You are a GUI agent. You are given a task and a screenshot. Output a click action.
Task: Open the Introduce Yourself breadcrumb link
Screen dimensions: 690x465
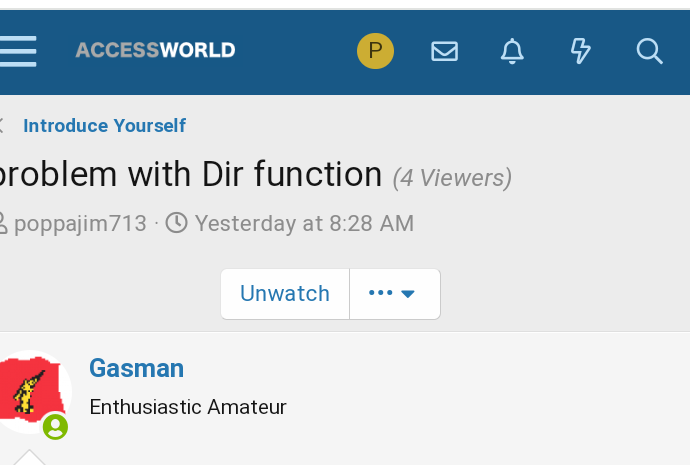coord(104,126)
